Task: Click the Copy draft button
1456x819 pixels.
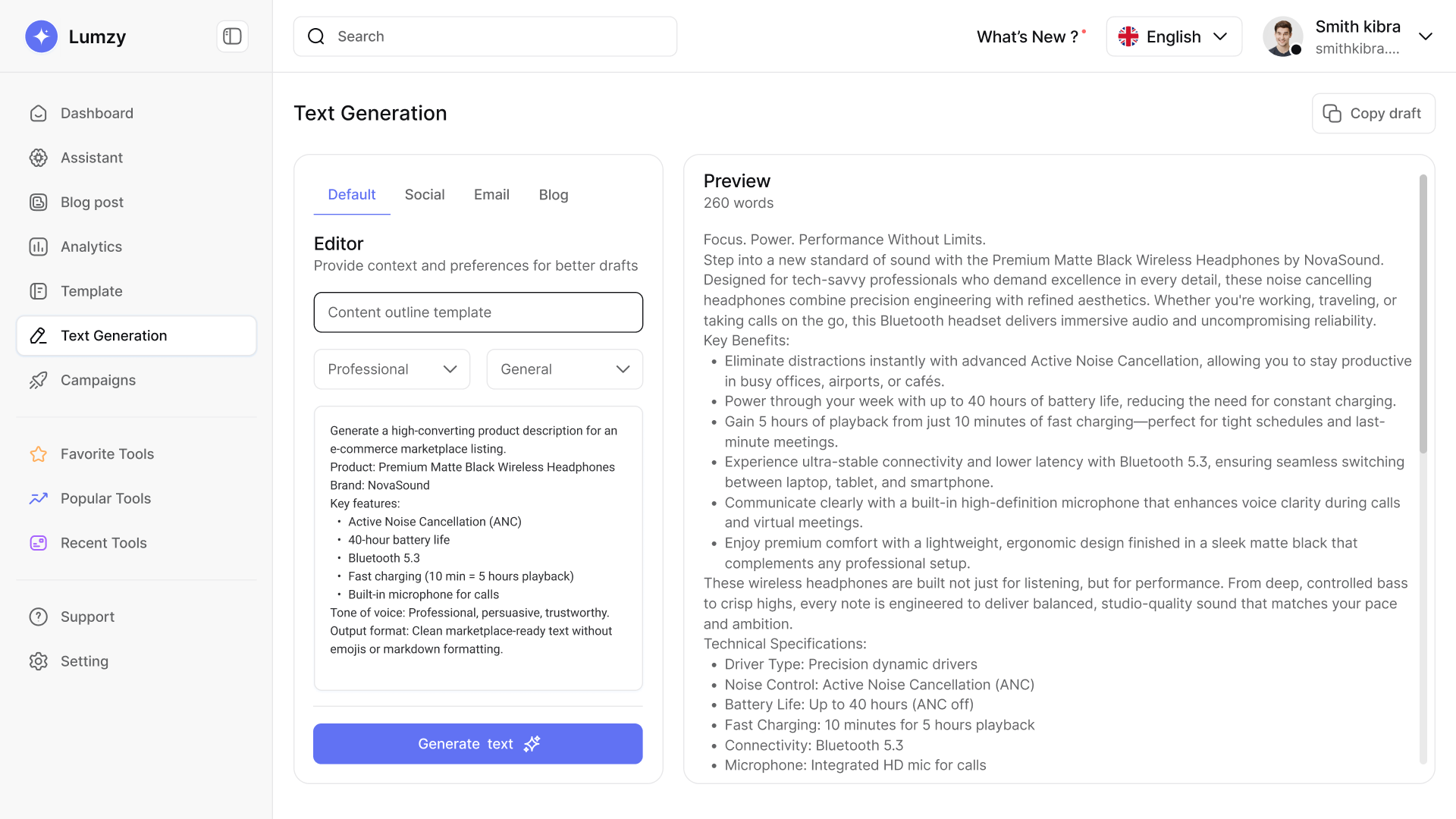Action: point(1373,114)
